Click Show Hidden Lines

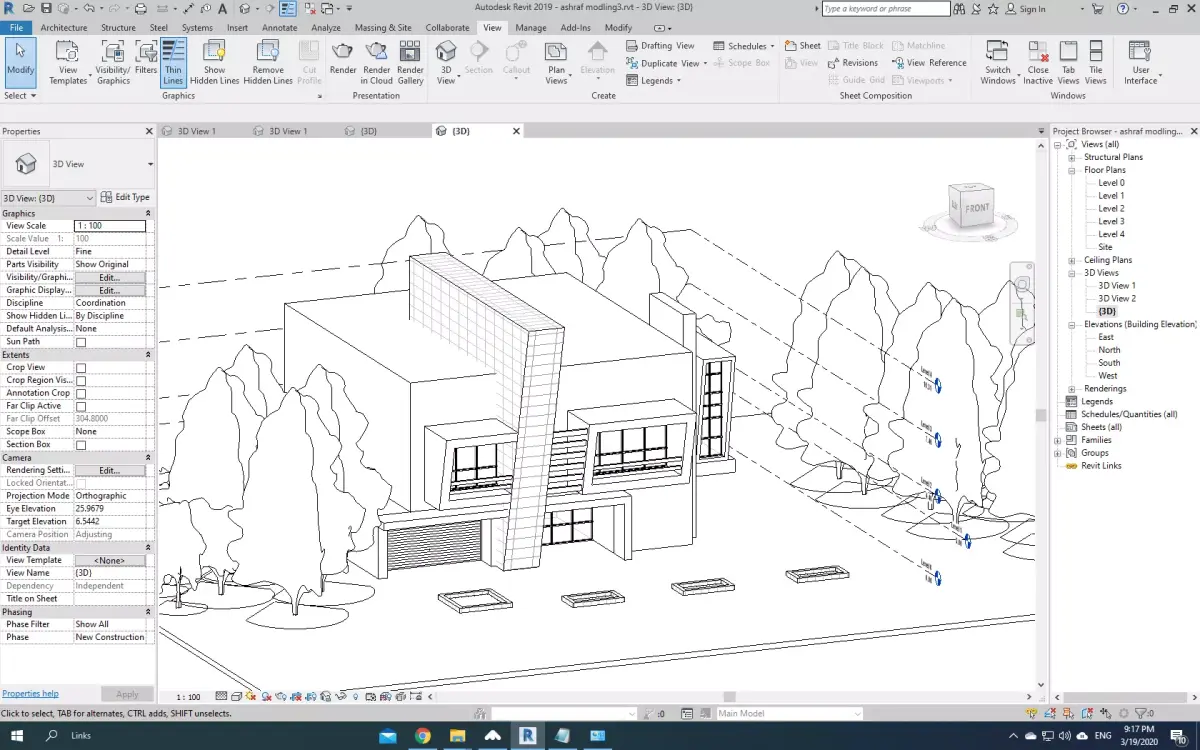pyautogui.click(x=215, y=63)
